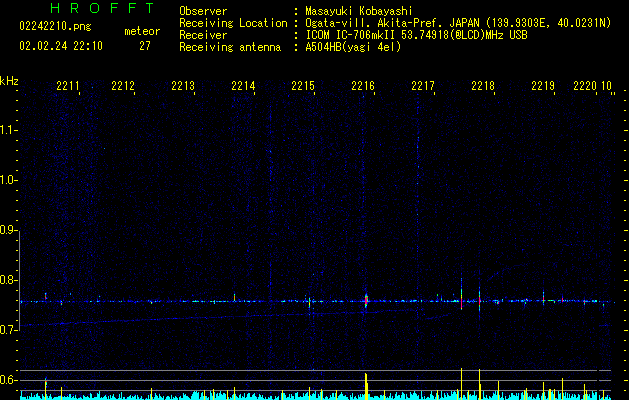Click the Observer field label
Screen dimensions: 629x400
click(203, 11)
